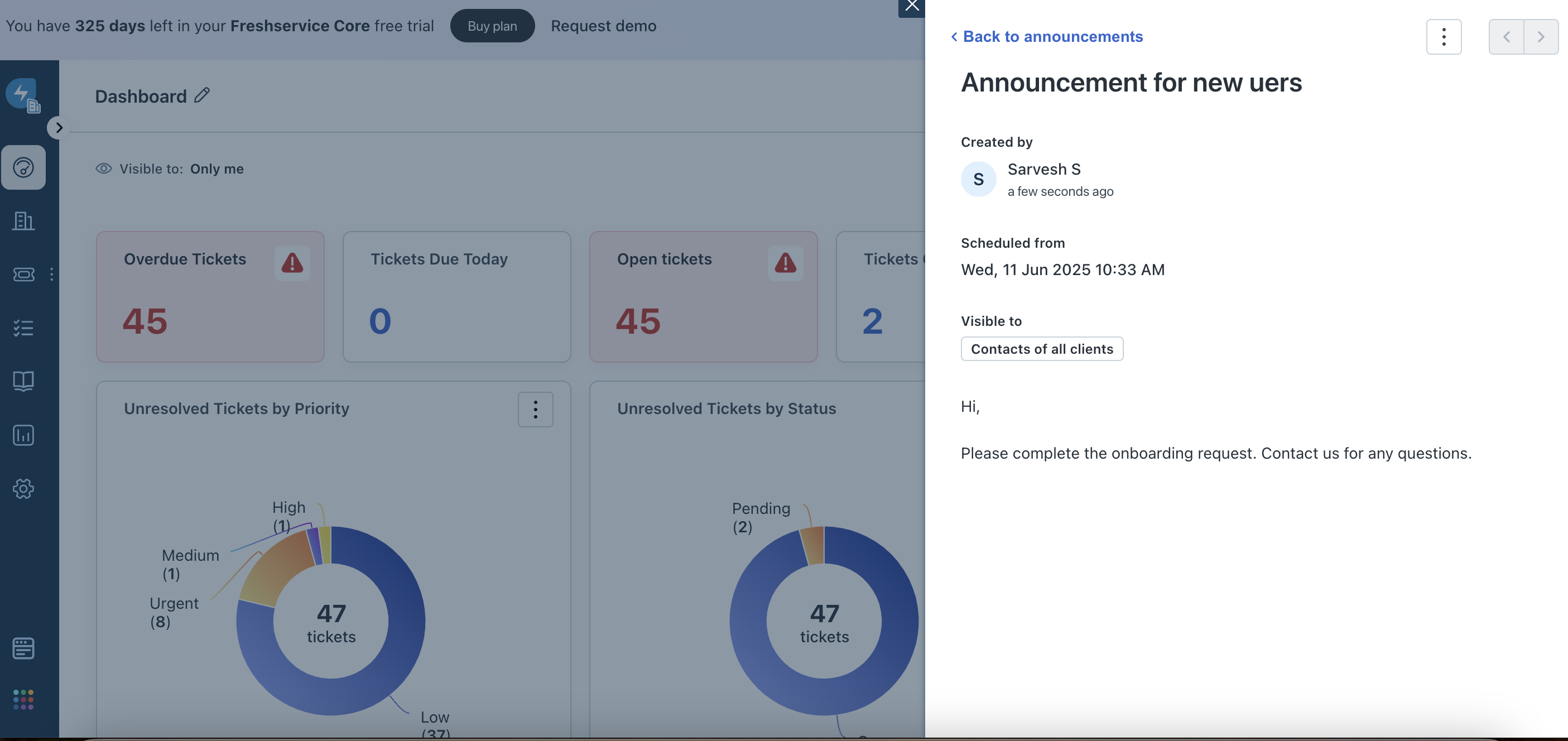Image resolution: width=1568 pixels, height=741 pixels.
Task: Open the Solutions book icon in sidebar
Action: 23,381
